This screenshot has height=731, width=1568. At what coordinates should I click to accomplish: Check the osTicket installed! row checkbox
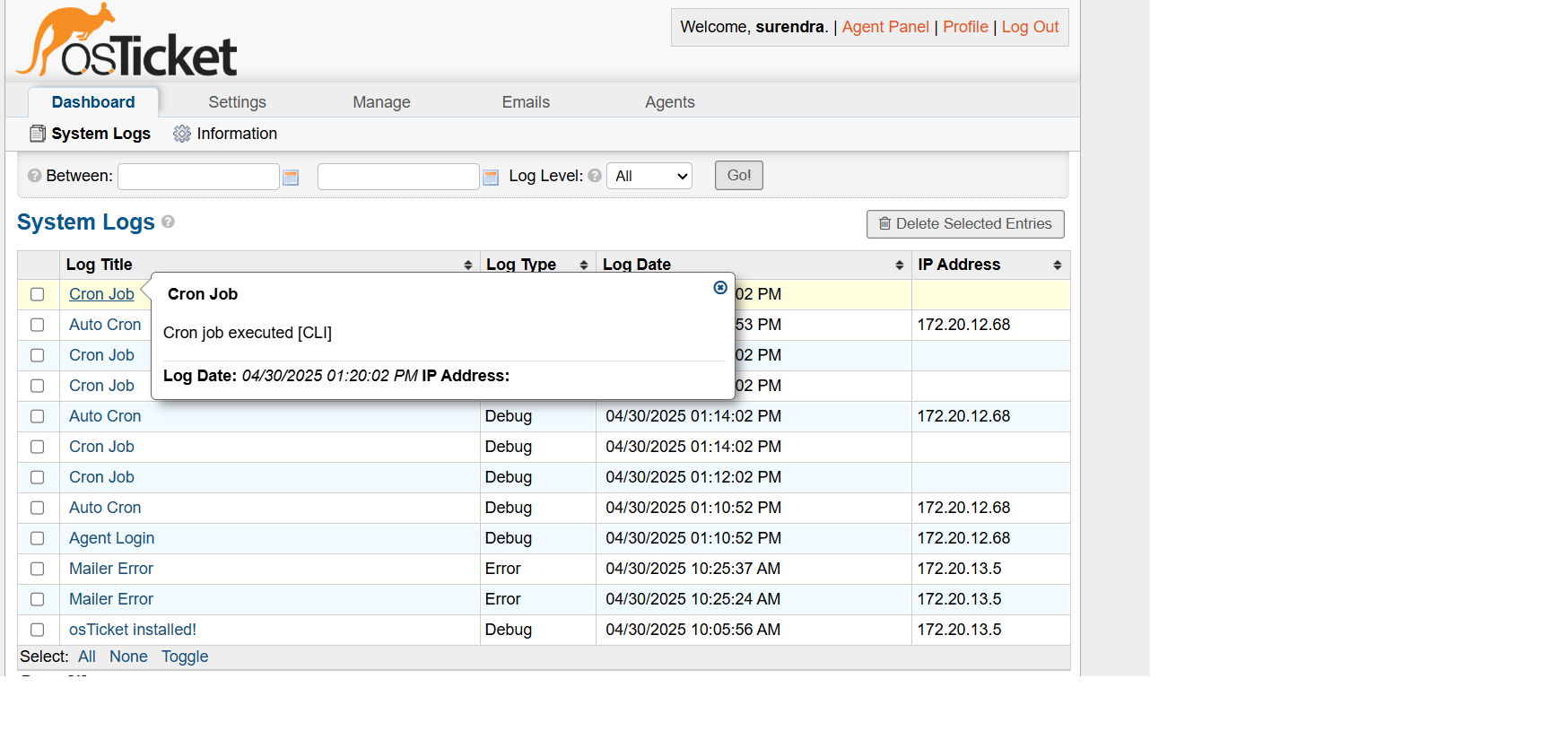38,630
